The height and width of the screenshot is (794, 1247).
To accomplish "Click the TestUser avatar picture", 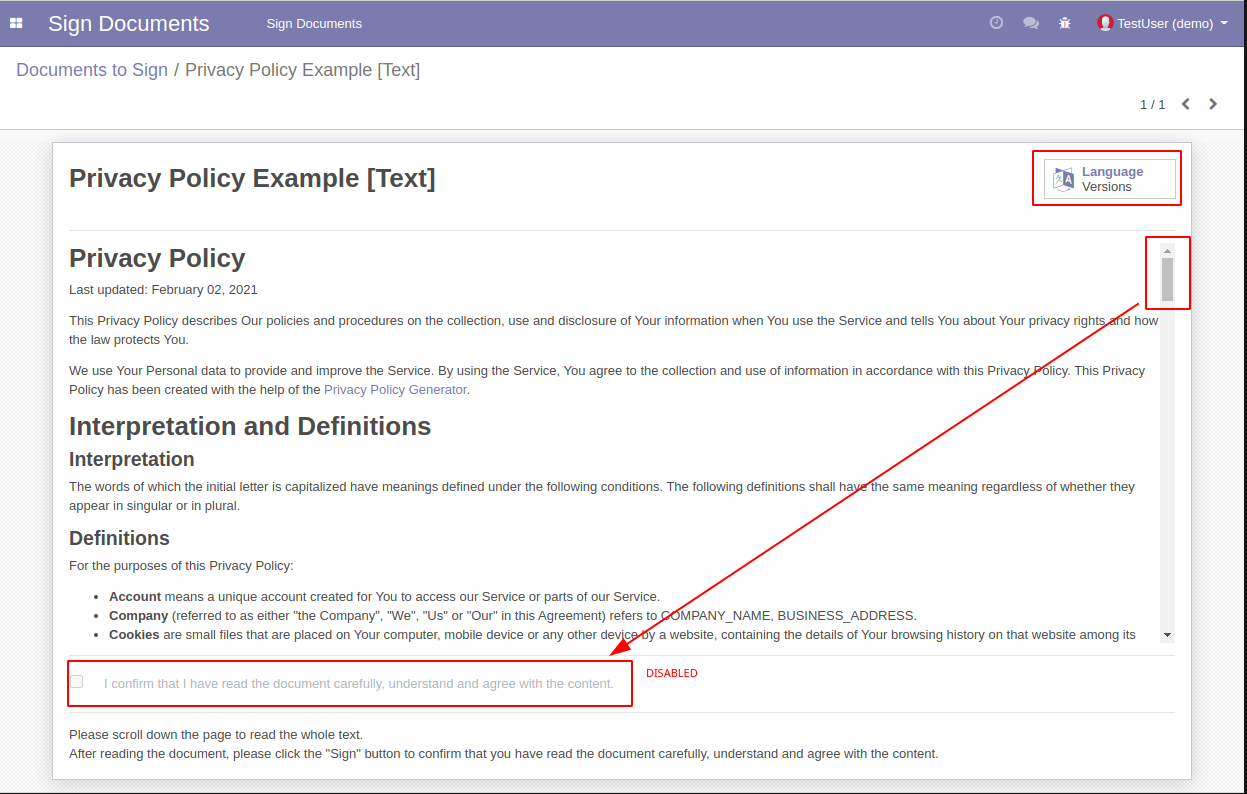I will [1105, 23].
